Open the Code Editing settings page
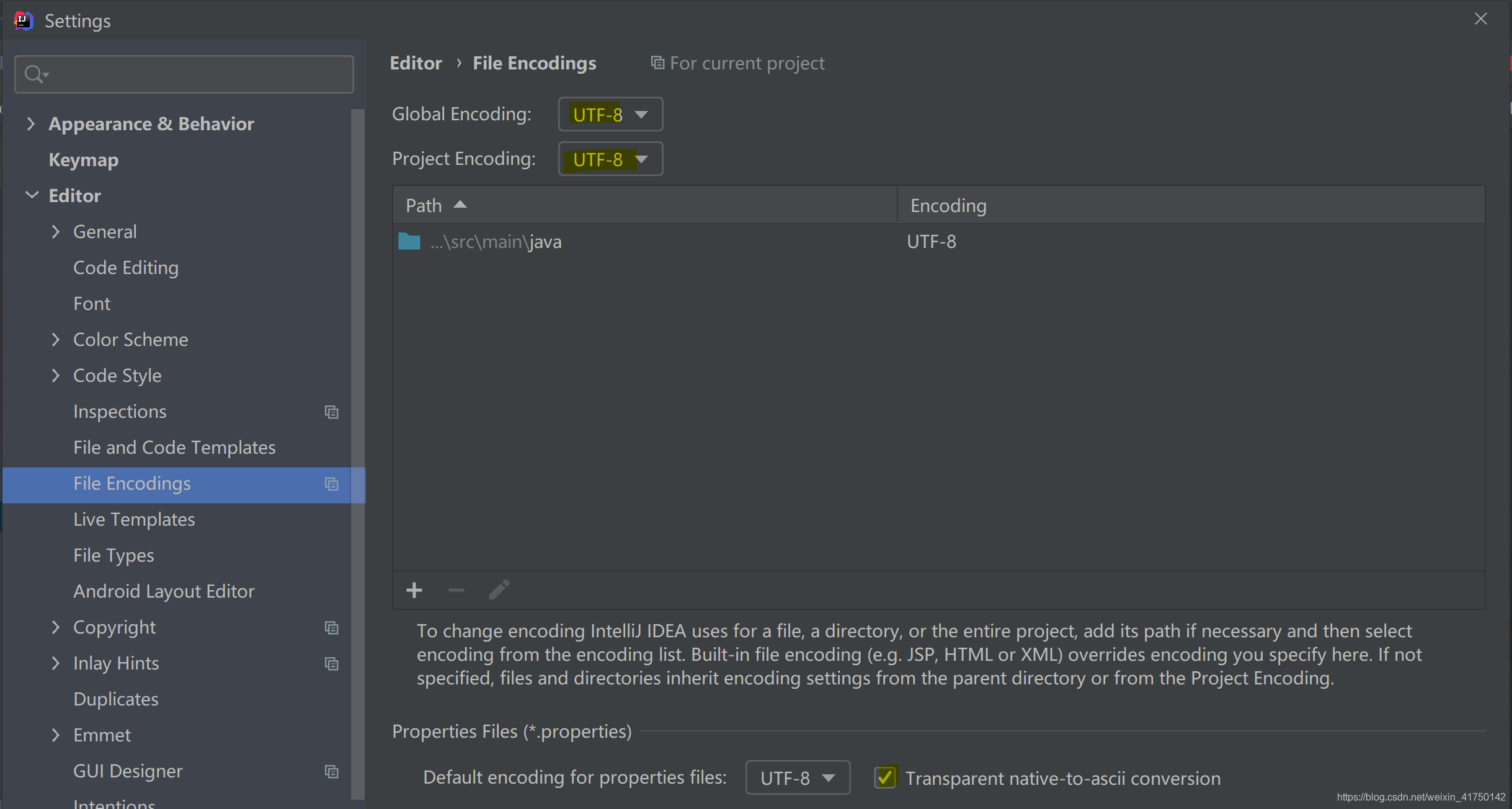Viewport: 1512px width, 809px height. click(x=126, y=268)
